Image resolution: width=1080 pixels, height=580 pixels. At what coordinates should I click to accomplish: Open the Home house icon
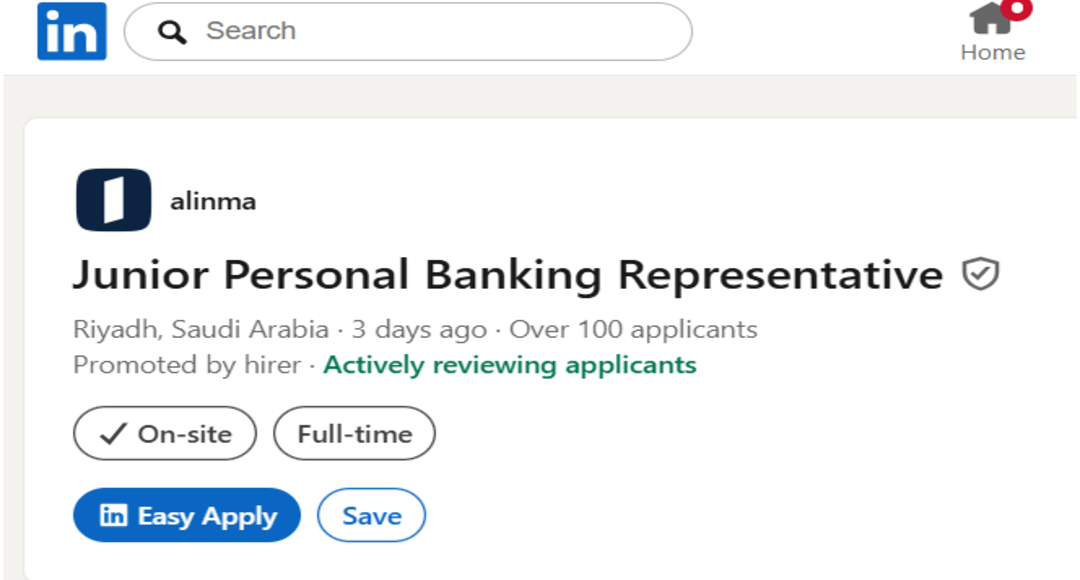(991, 18)
